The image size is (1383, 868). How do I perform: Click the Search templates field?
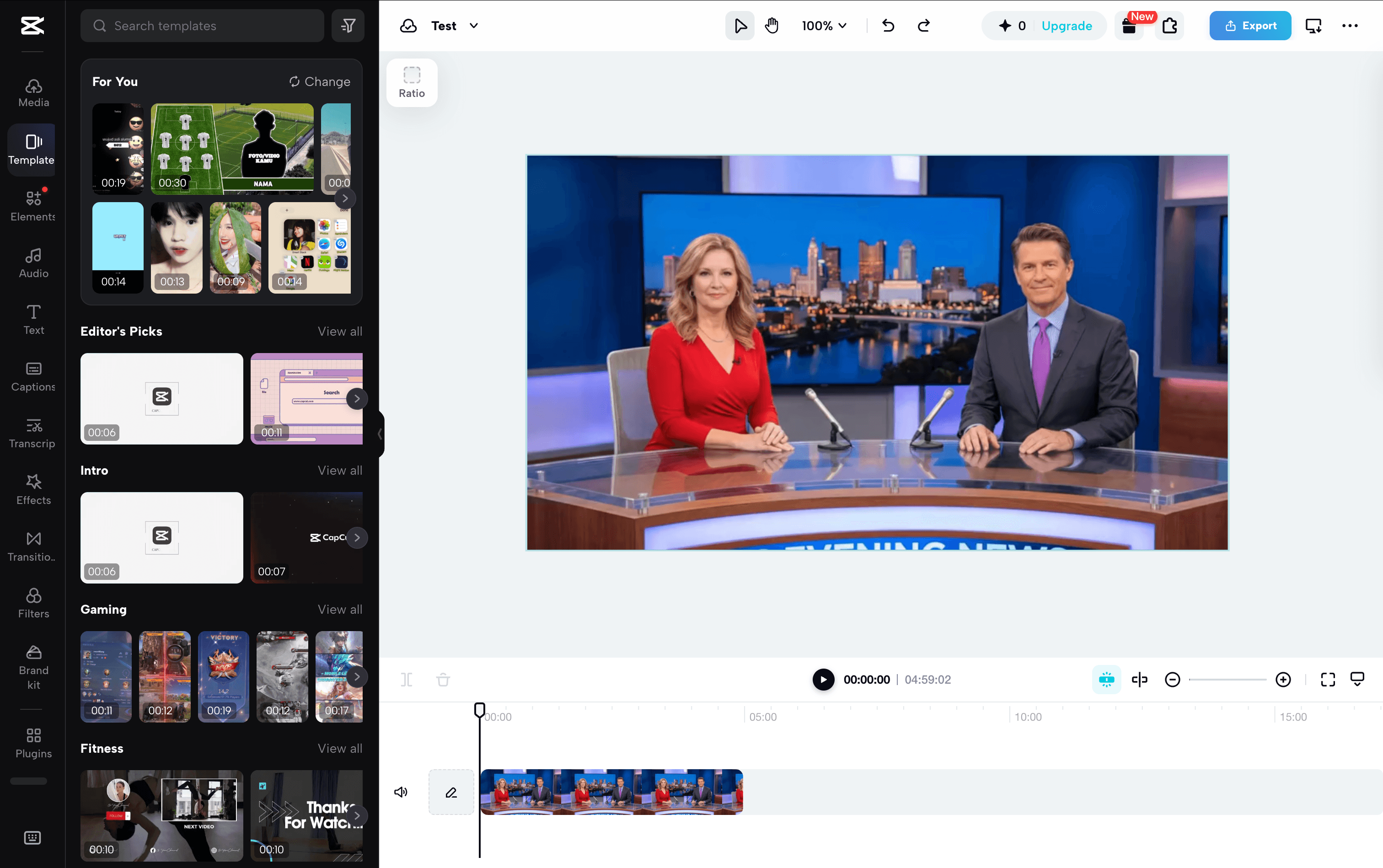click(202, 25)
